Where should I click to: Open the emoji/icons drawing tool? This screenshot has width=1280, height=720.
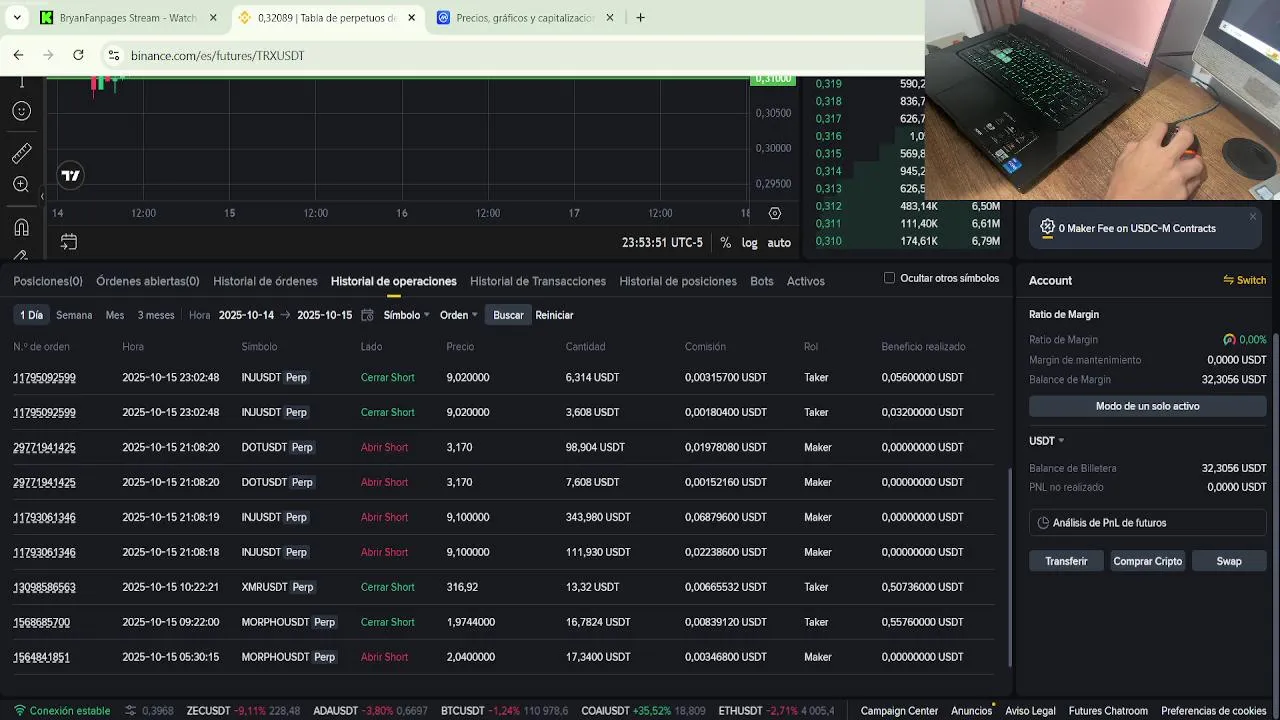tap(21, 111)
